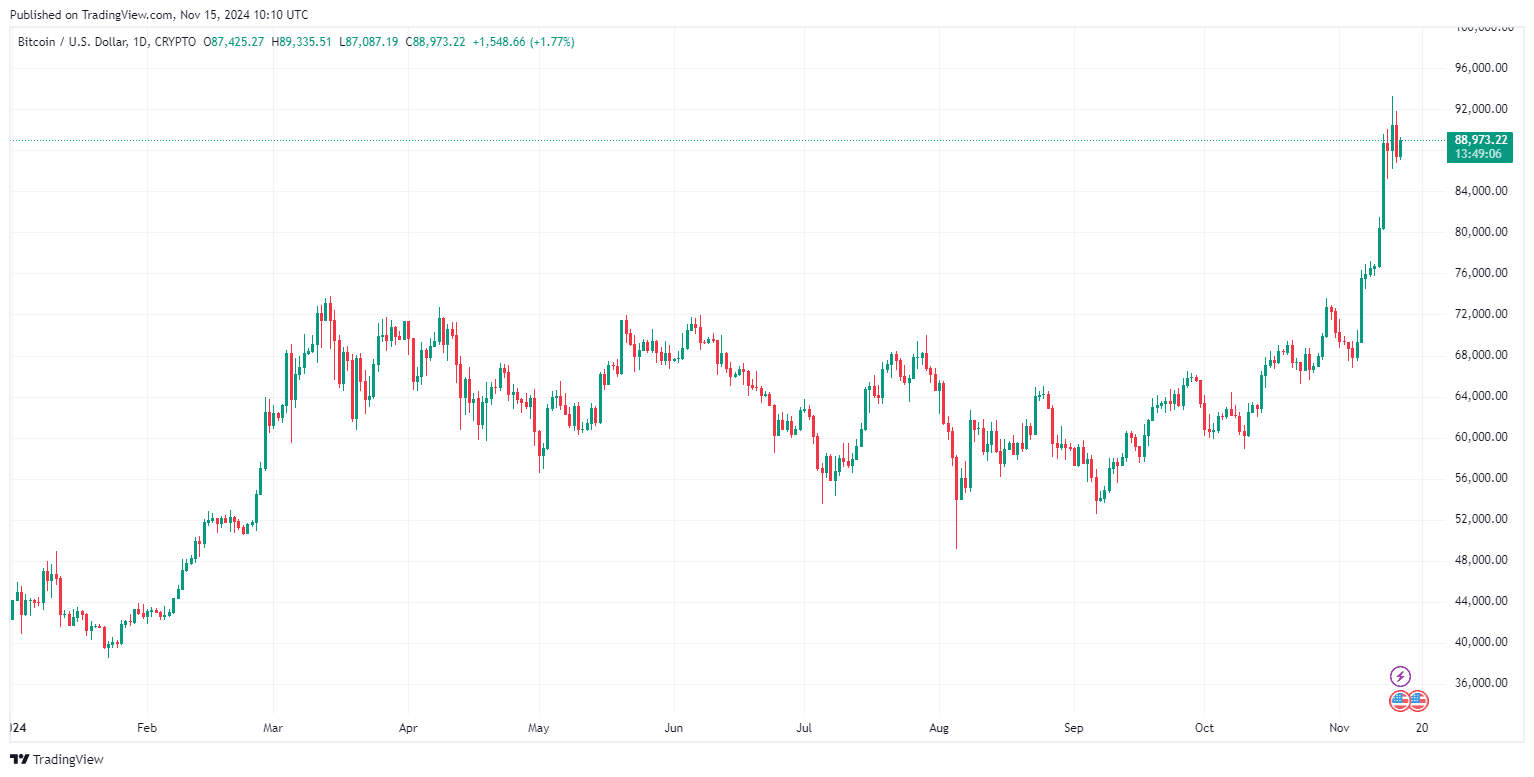Click the 1D interval label in header
Viewport: 1534px width, 777px height.
tap(139, 42)
